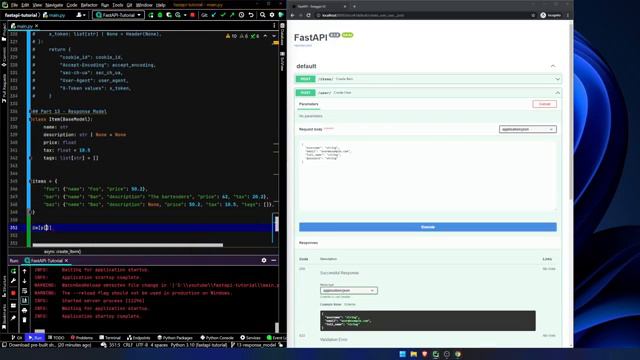Click the down arrow in Run console
The image size is (640, 360).
pyautogui.click(x=24, y=281)
